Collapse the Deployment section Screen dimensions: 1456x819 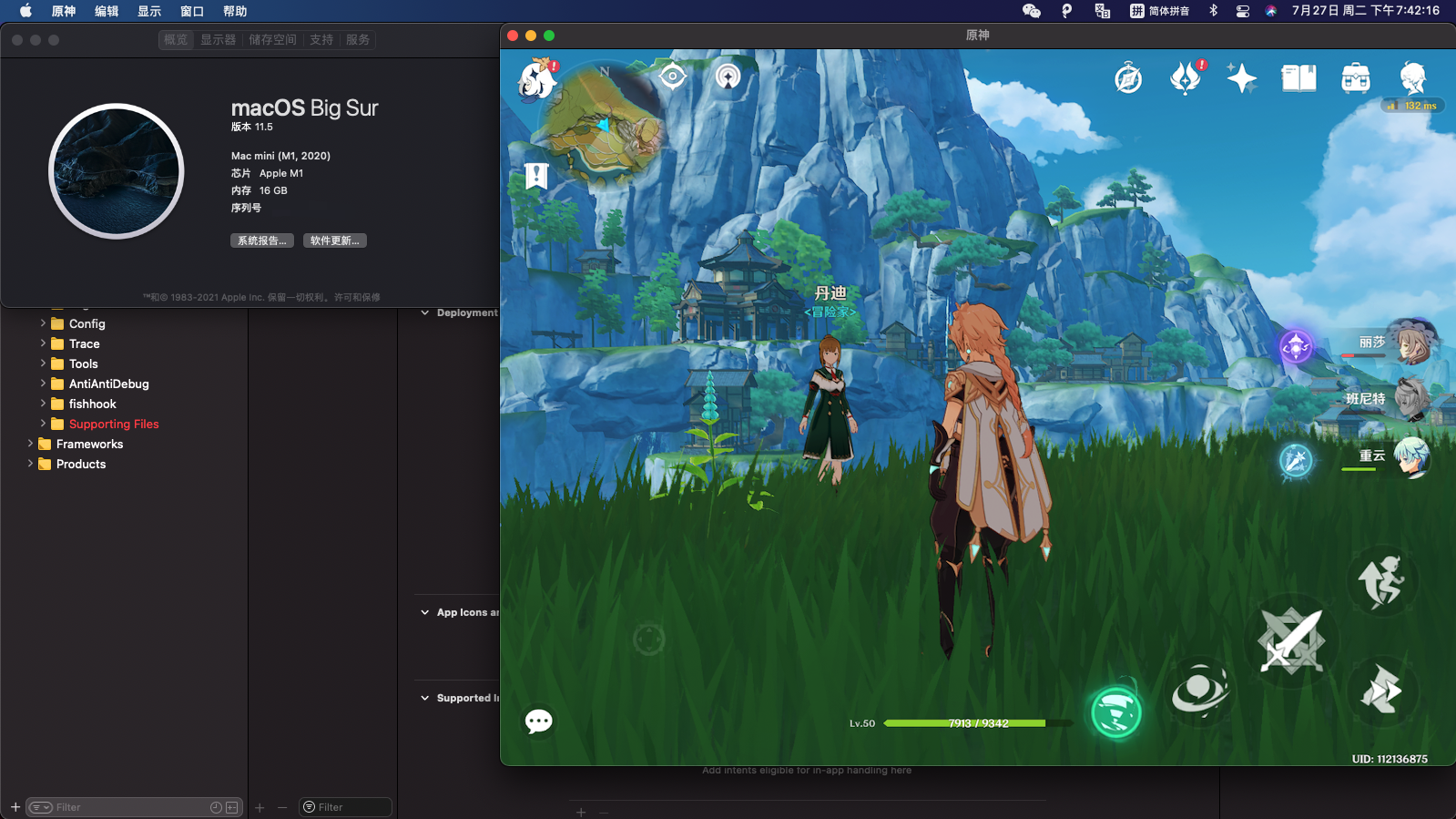click(424, 312)
